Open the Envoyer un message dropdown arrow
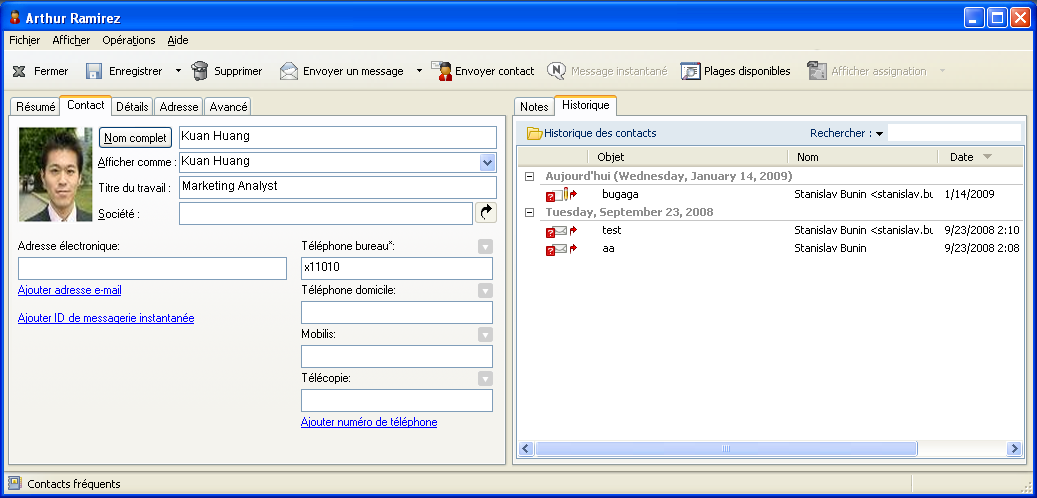 [419, 71]
